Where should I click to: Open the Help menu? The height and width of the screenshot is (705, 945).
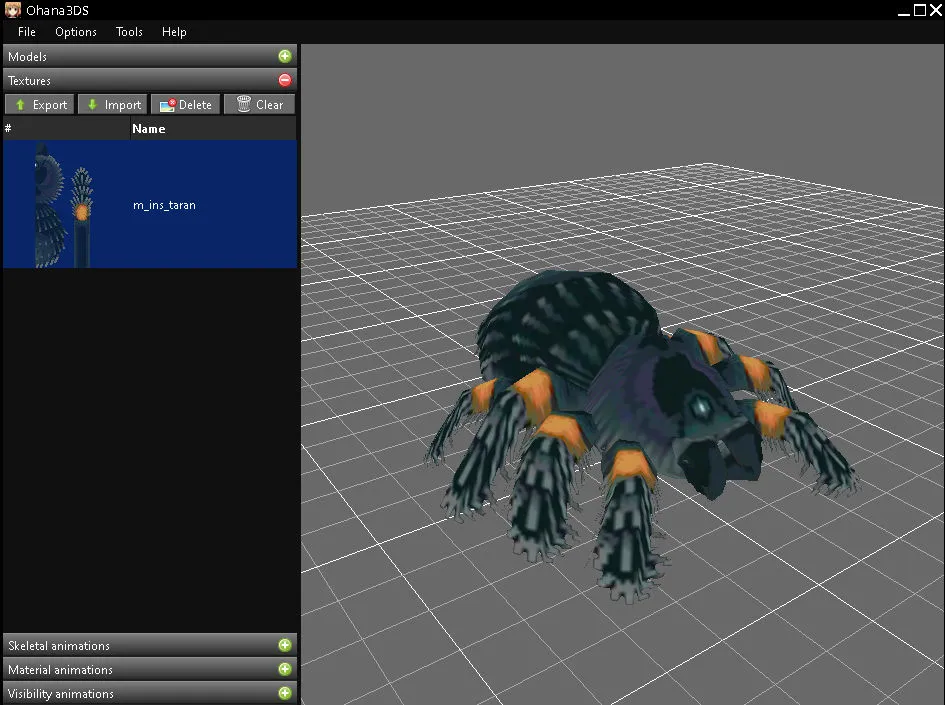point(174,32)
